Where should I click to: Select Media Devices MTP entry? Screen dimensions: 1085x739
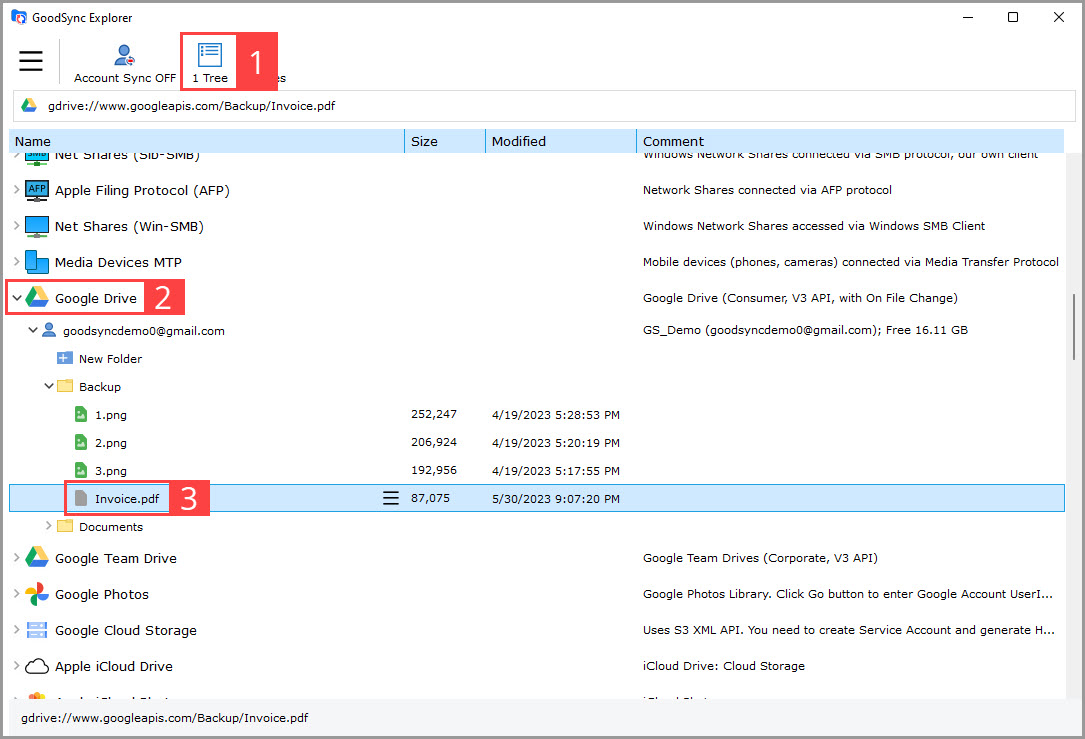118,262
